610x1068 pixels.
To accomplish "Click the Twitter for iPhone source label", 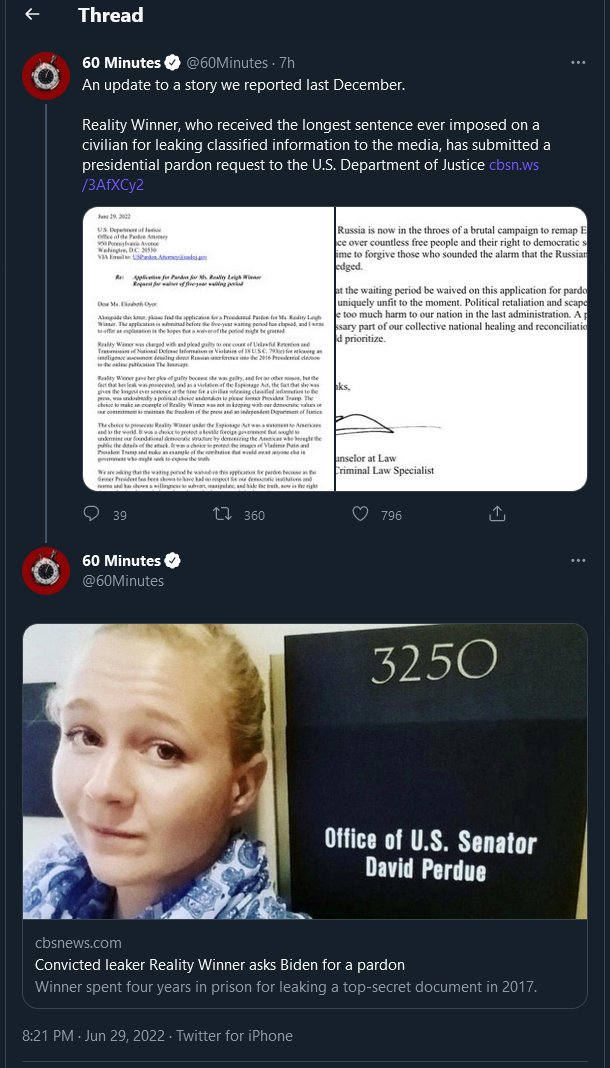I will point(234,1036).
